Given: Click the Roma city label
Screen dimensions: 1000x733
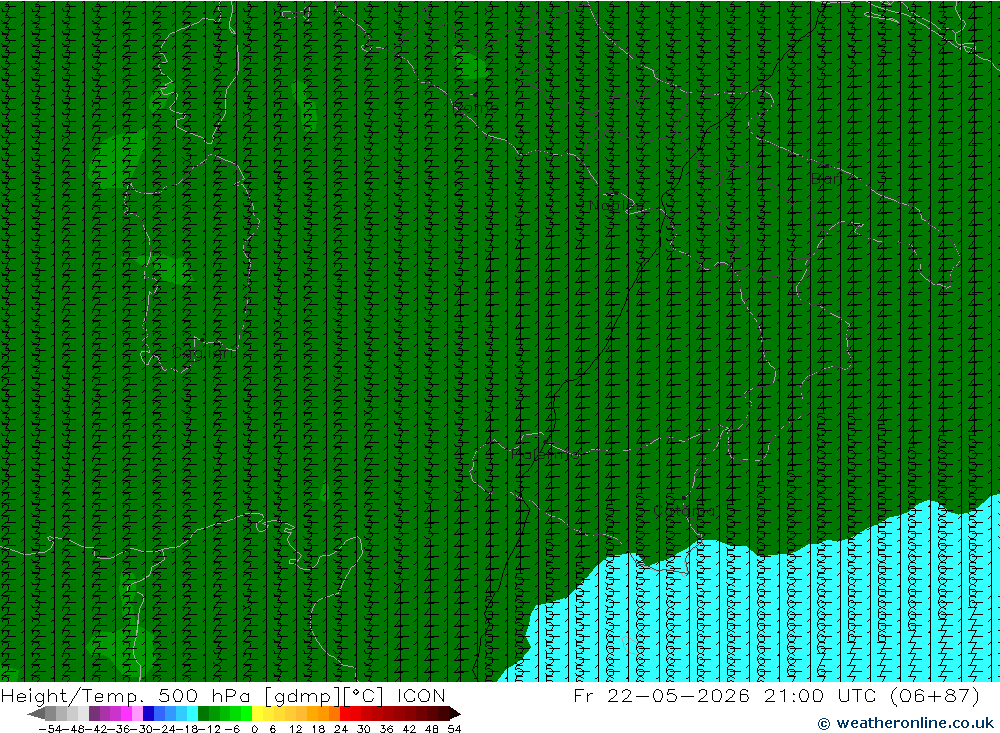Looking at the screenshot, I should tap(475, 108).
